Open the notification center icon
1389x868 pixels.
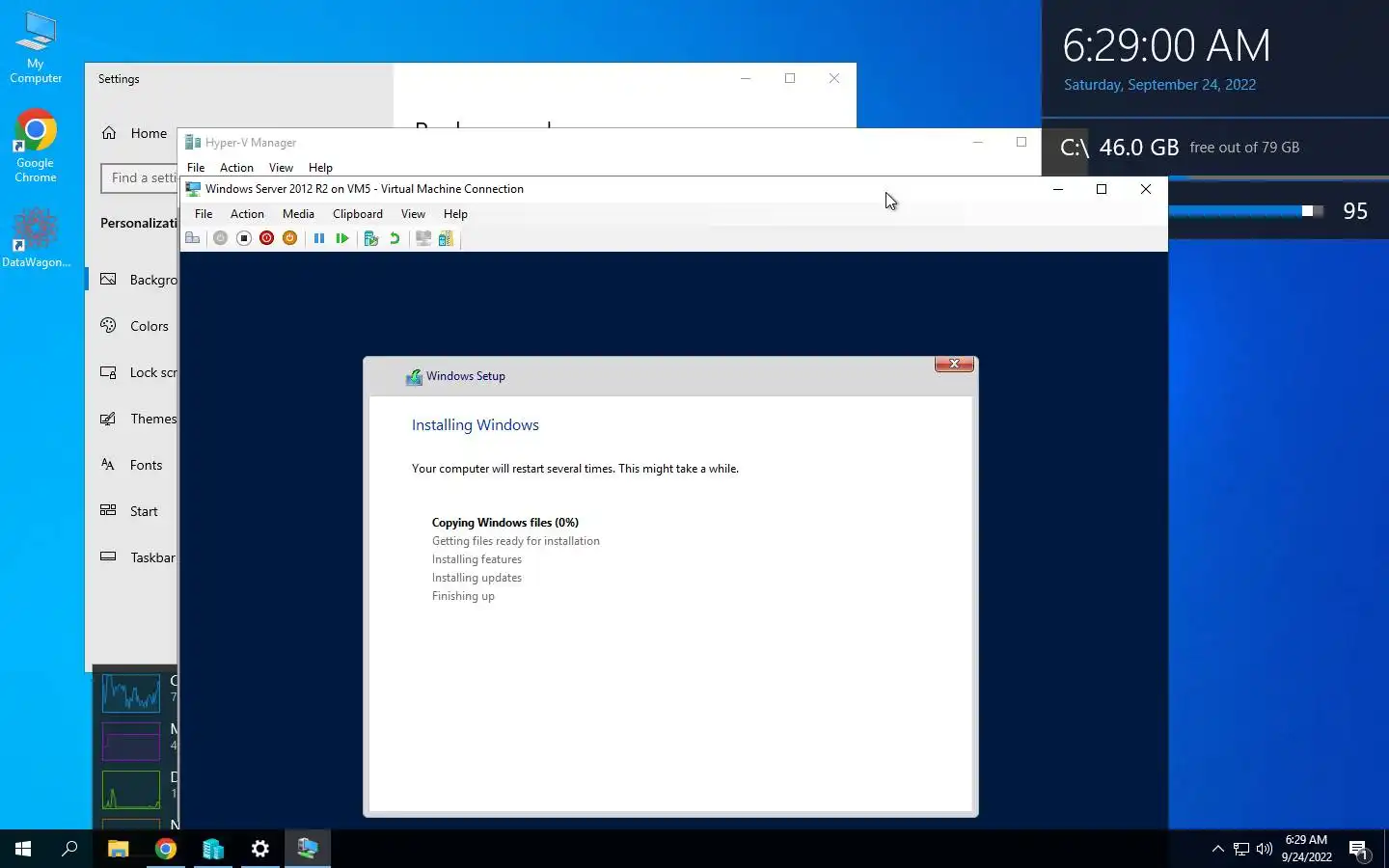1359,849
